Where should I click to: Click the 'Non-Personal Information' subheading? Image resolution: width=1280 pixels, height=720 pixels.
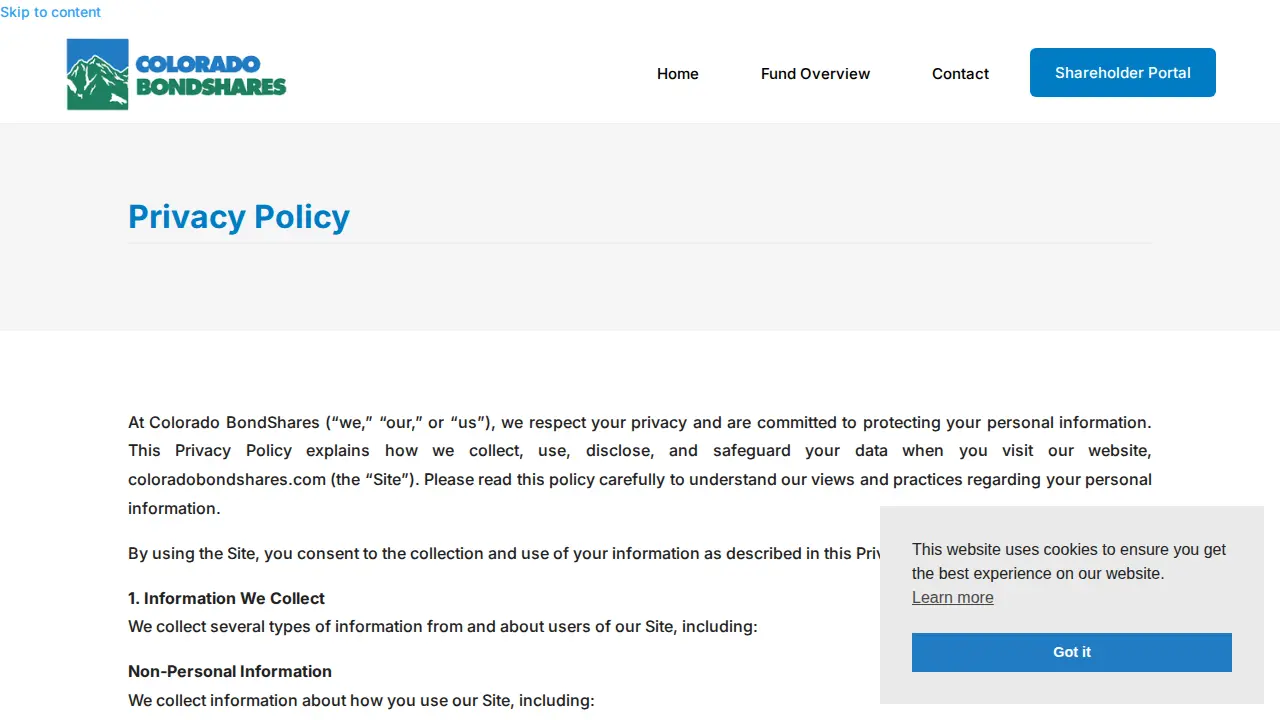(x=230, y=671)
